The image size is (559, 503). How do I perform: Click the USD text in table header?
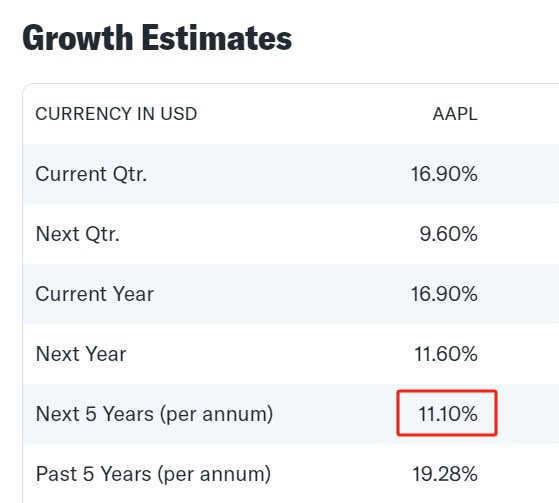[179, 114]
